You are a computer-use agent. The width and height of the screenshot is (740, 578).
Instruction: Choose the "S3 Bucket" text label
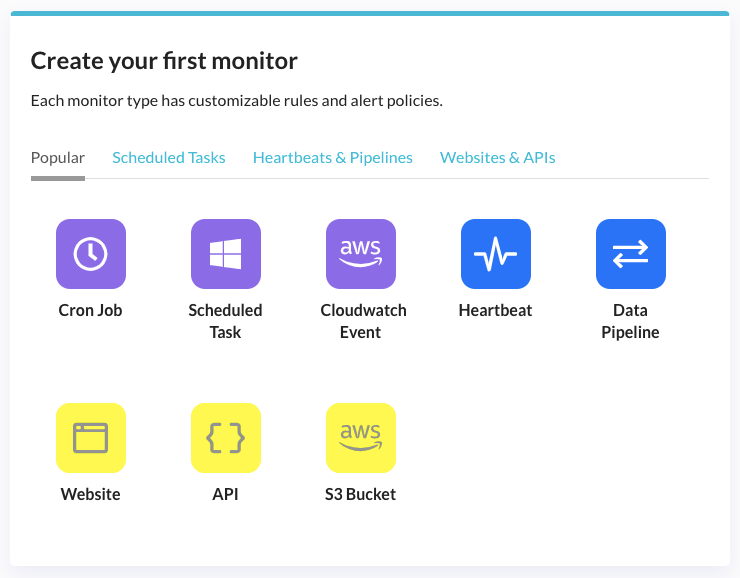360,495
